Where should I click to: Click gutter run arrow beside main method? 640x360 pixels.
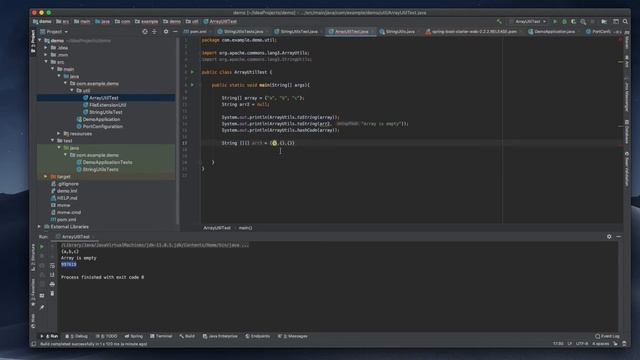(x=193, y=85)
